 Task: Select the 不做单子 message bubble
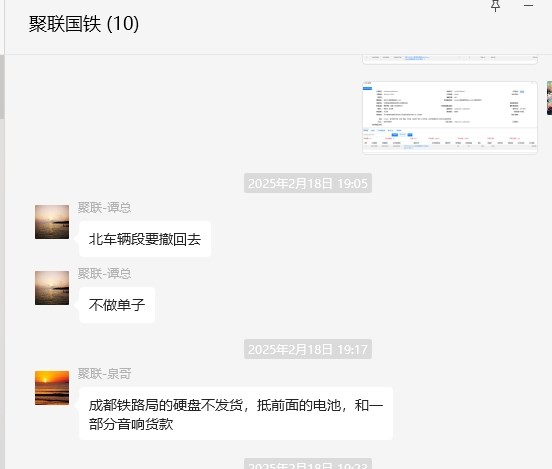click(117, 305)
